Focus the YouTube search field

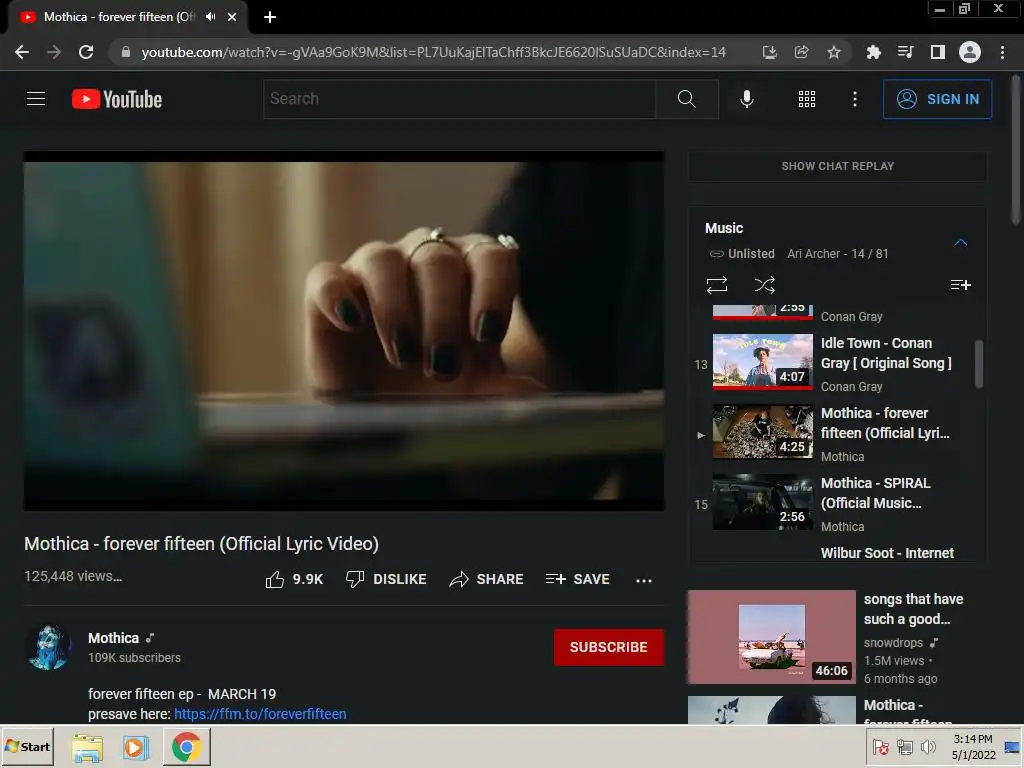[x=459, y=99]
